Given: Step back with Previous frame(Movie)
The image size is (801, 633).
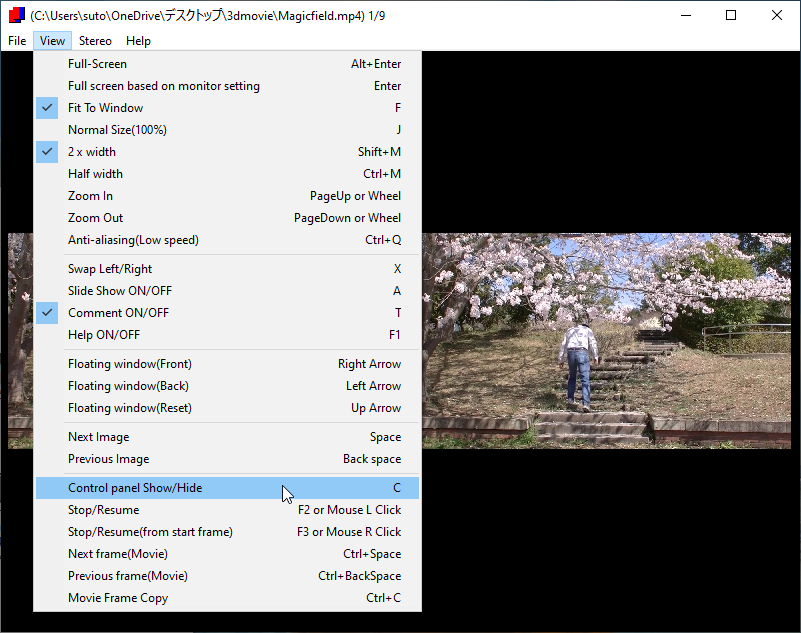Looking at the screenshot, I should tap(227, 576).
